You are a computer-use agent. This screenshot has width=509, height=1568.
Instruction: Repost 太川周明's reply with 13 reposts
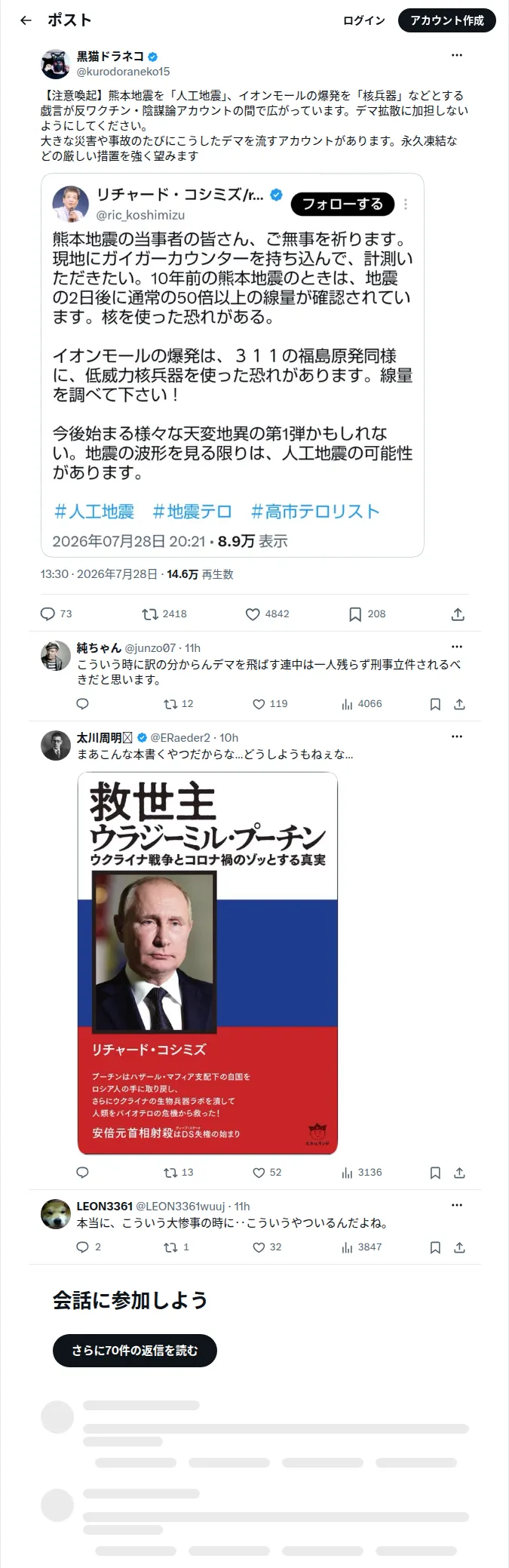point(170,1173)
